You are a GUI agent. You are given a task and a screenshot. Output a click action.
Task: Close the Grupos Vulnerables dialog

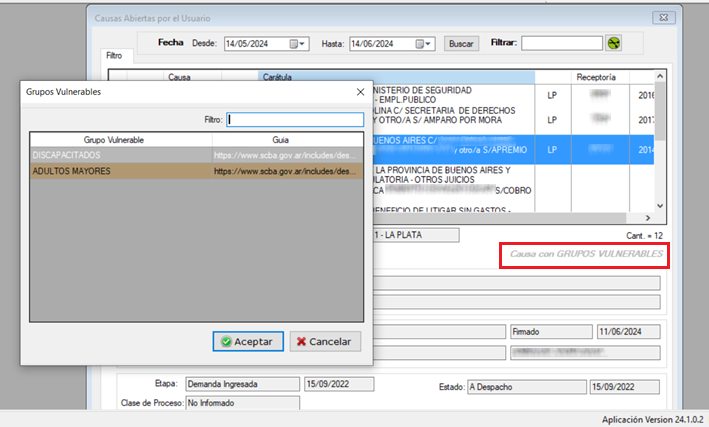coord(360,92)
